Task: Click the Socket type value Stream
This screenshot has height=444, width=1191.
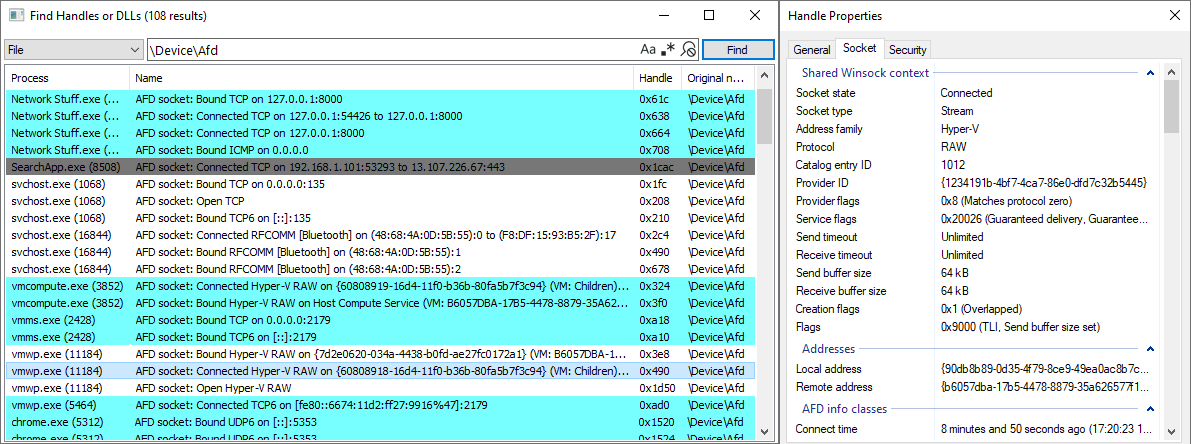Action: [956, 111]
